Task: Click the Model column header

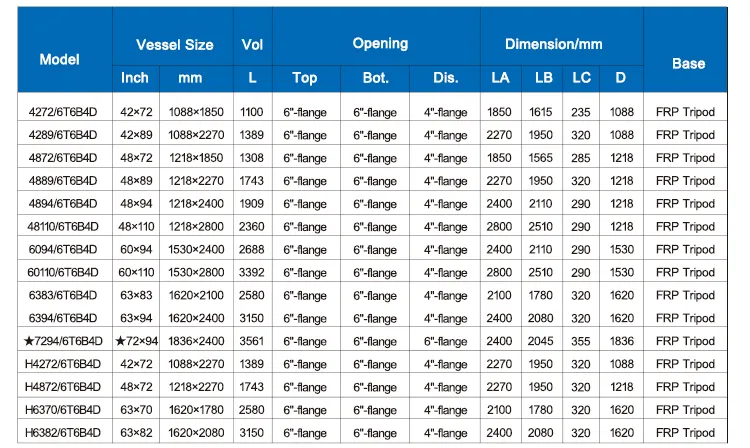Action: click(59, 60)
